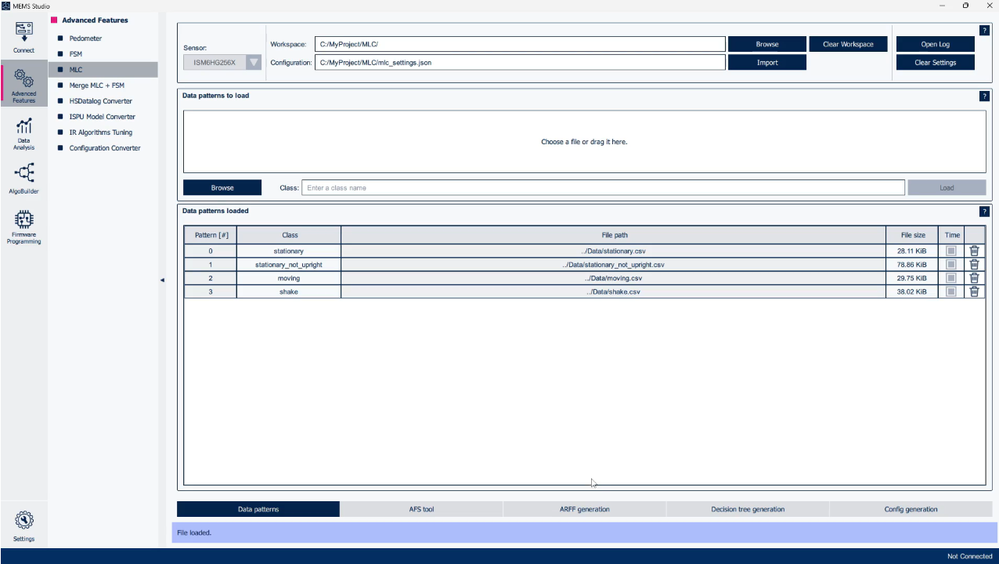
Task: Switch to the AFS tool tab
Action: pyautogui.click(x=421, y=509)
